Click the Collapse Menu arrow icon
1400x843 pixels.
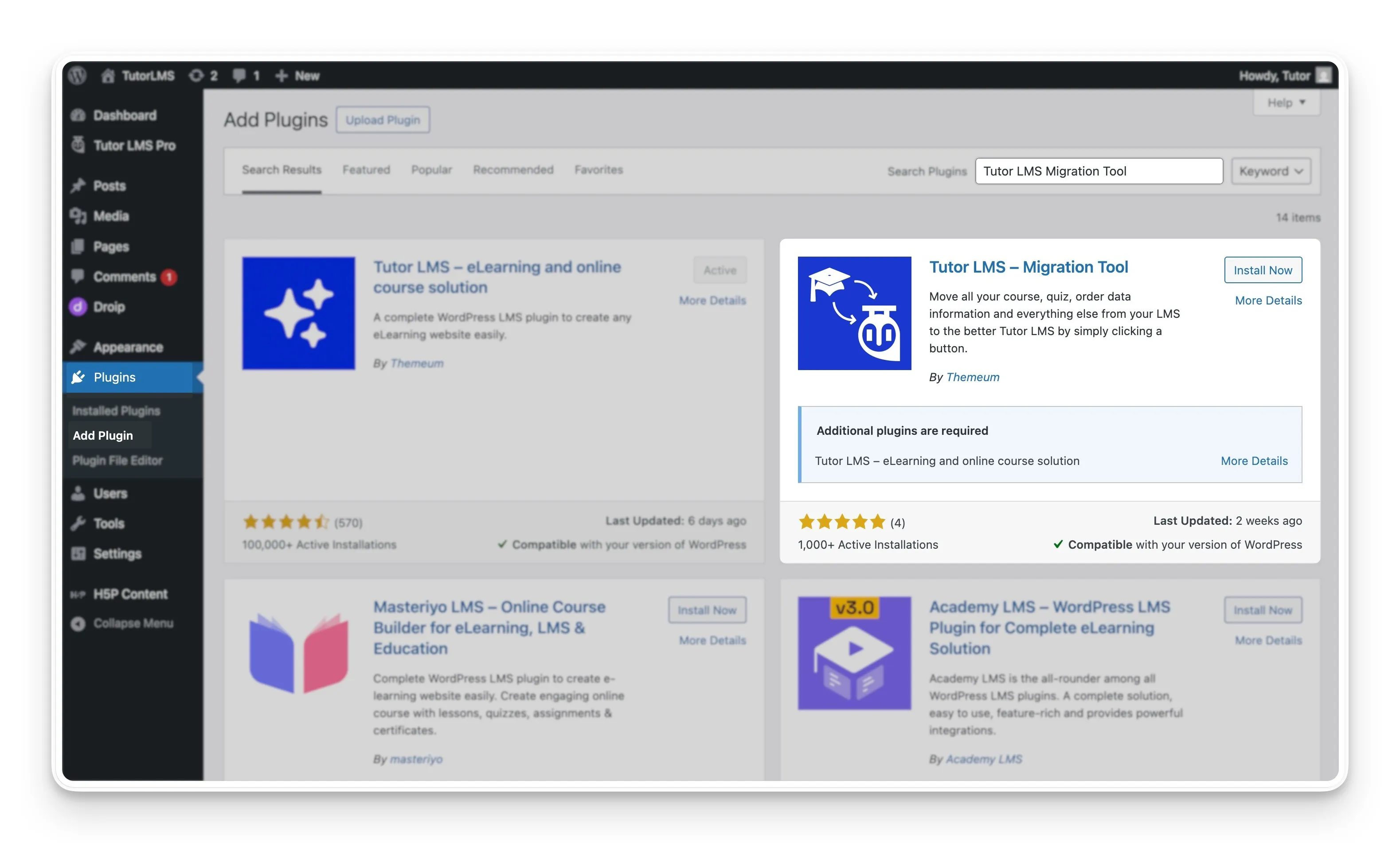tap(78, 624)
